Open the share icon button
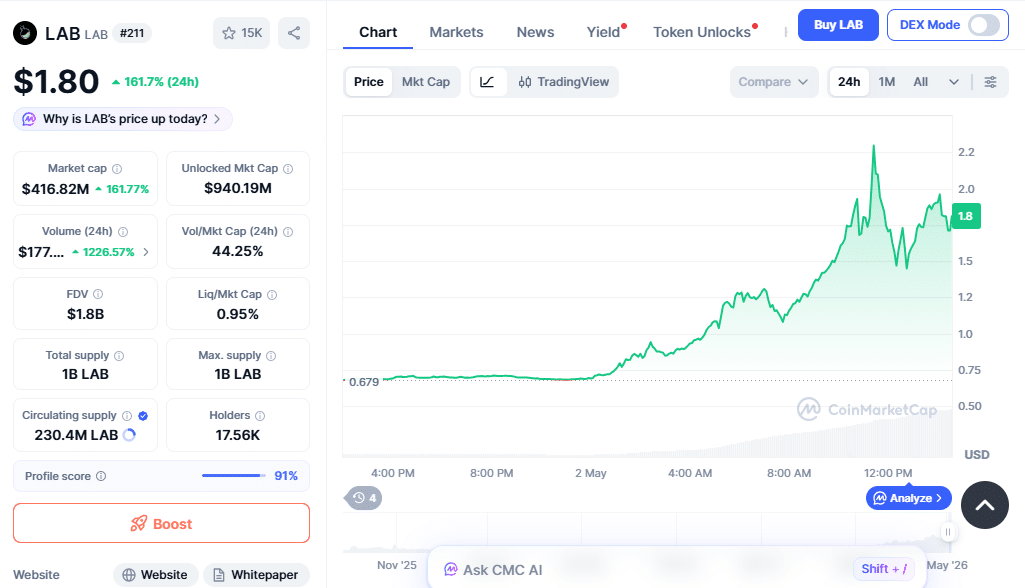Image resolution: width=1025 pixels, height=588 pixels. (x=294, y=33)
